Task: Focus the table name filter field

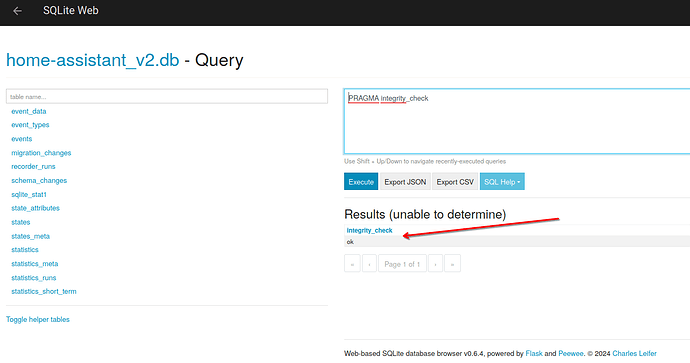Action: click(x=167, y=96)
